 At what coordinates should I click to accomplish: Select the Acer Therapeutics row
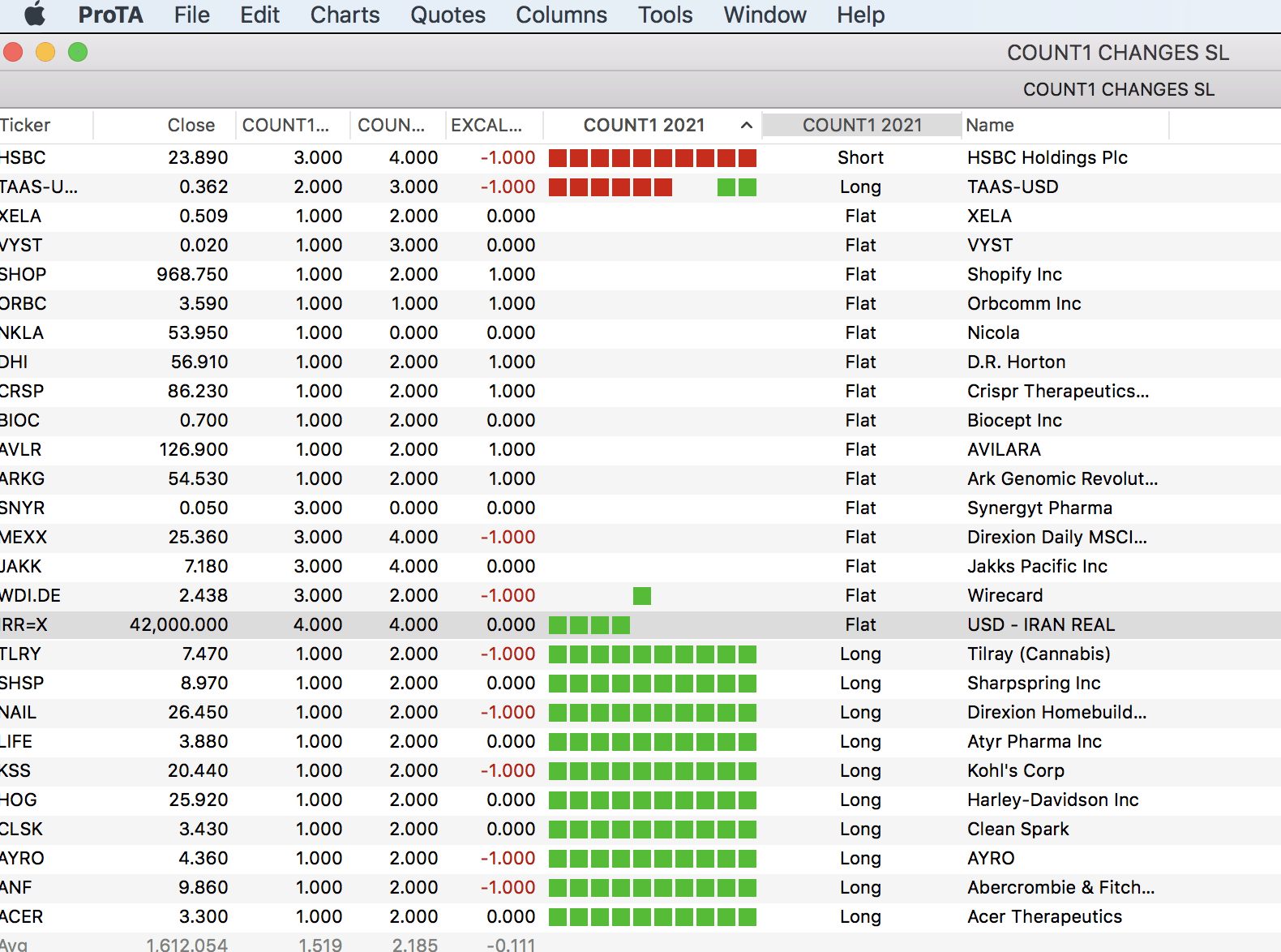[640, 916]
